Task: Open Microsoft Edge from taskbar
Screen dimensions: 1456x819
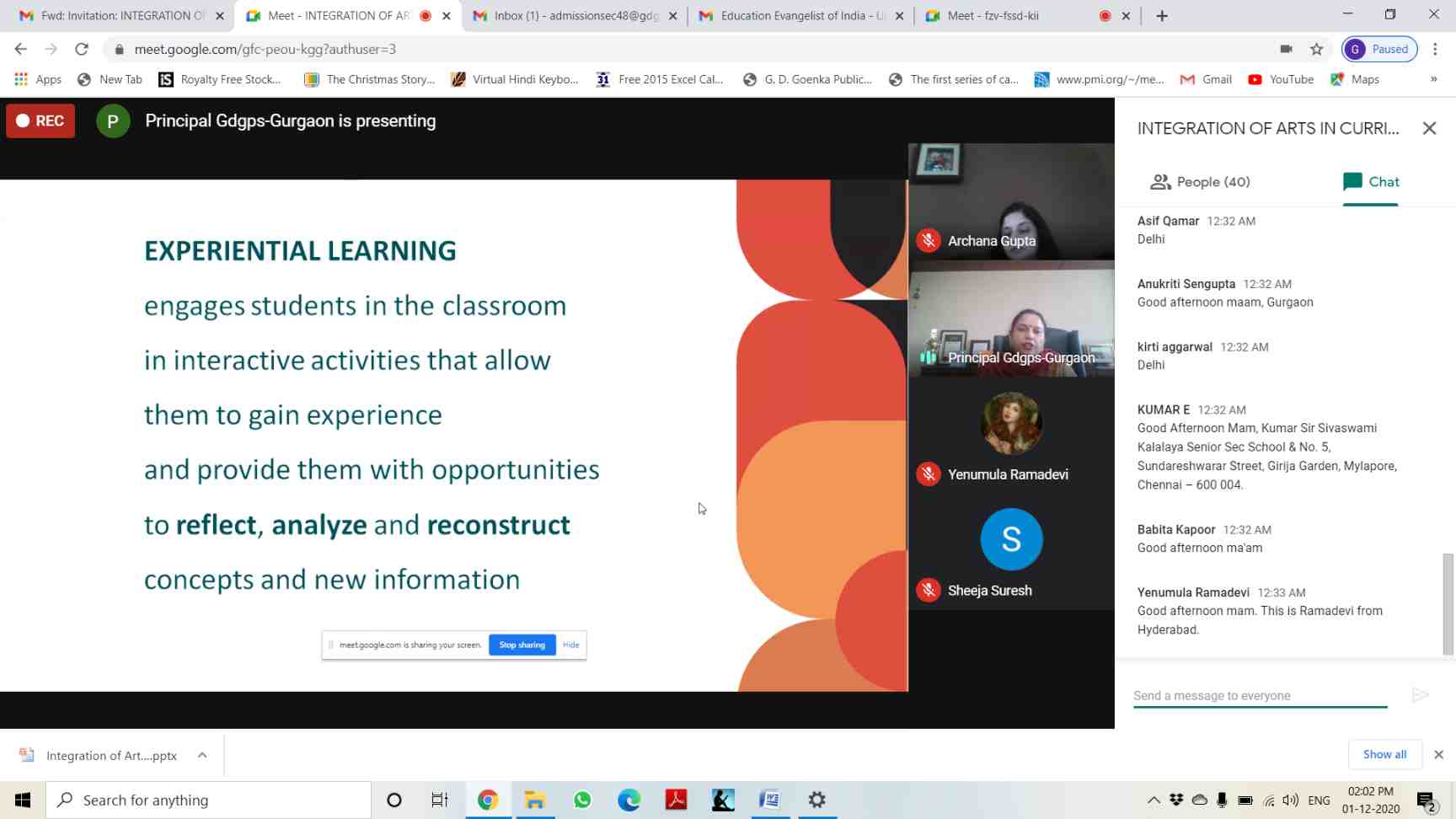Action: pos(629,800)
